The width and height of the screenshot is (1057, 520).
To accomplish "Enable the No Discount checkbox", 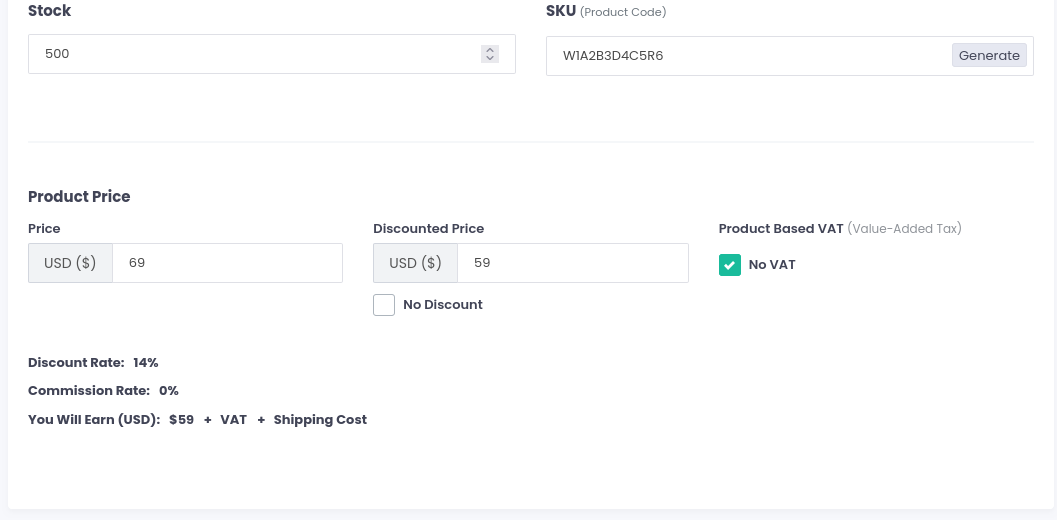I will point(384,305).
